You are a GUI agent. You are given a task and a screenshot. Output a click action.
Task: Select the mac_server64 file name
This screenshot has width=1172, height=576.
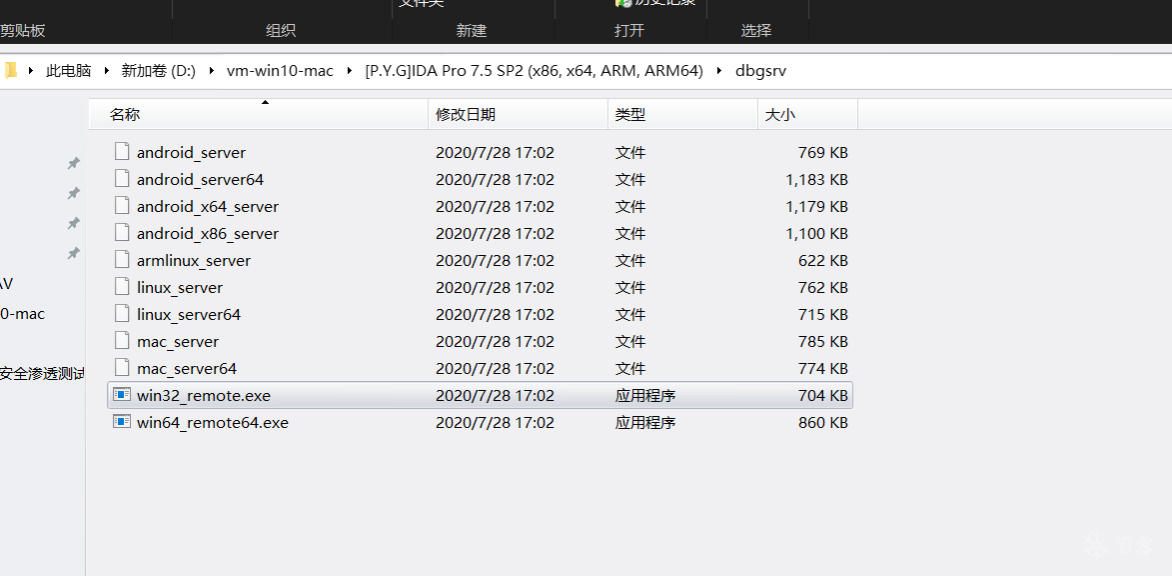pos(187,368)
